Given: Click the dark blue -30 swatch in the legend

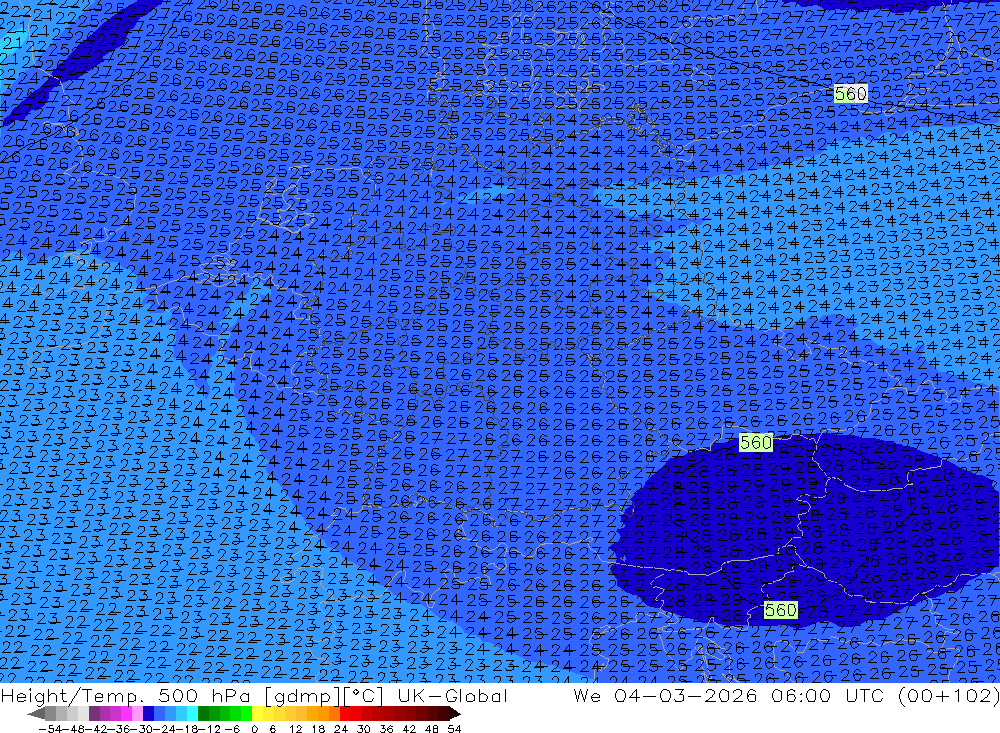Looking at the screenshot, I should pyautogui.click(x=148, y=714).
